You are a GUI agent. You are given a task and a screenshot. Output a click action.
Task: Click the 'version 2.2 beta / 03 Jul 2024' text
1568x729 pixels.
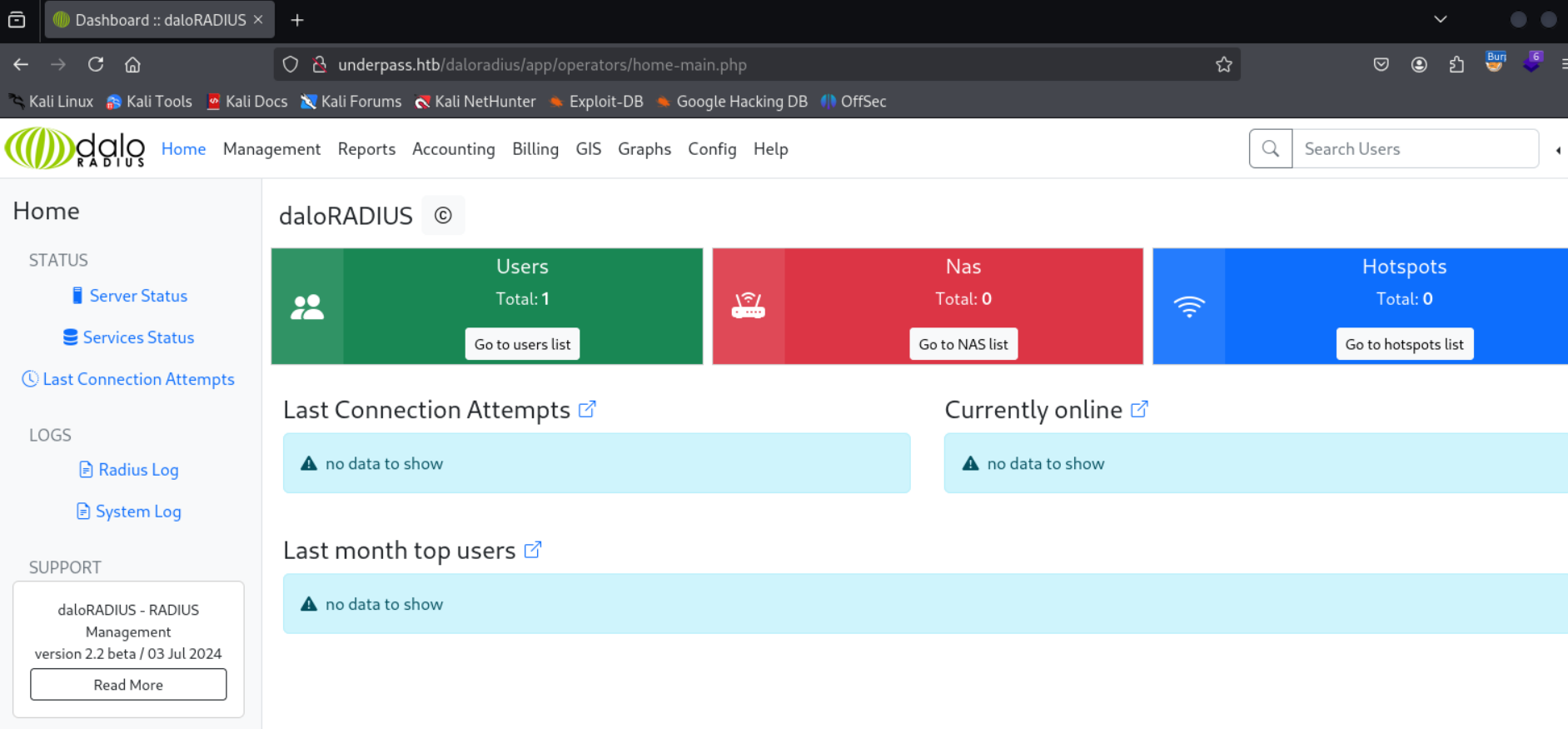coord(128,653)
